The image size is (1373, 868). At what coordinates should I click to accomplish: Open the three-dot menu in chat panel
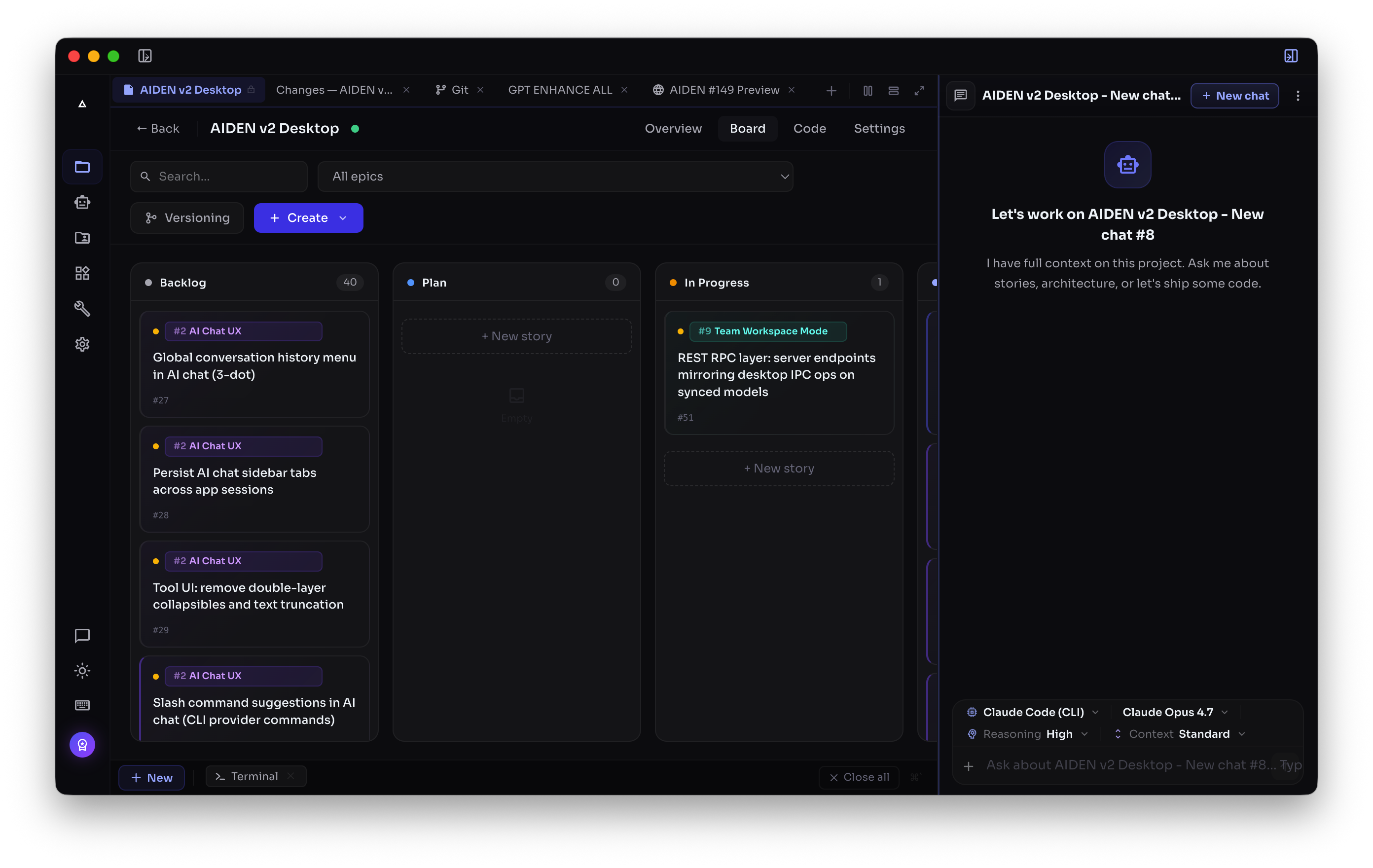[x=1298, y=96]
